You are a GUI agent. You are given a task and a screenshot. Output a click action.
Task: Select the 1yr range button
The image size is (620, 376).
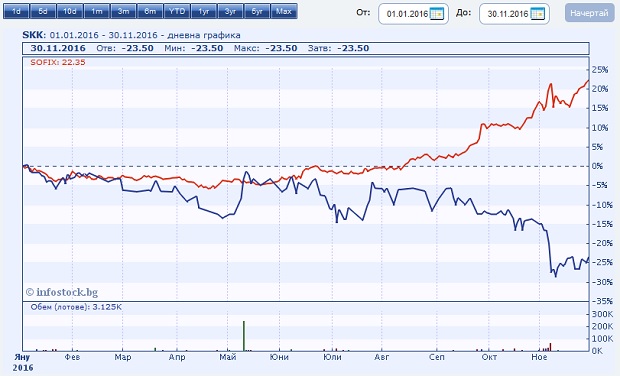pyautogui.click(x=204, y=11)
